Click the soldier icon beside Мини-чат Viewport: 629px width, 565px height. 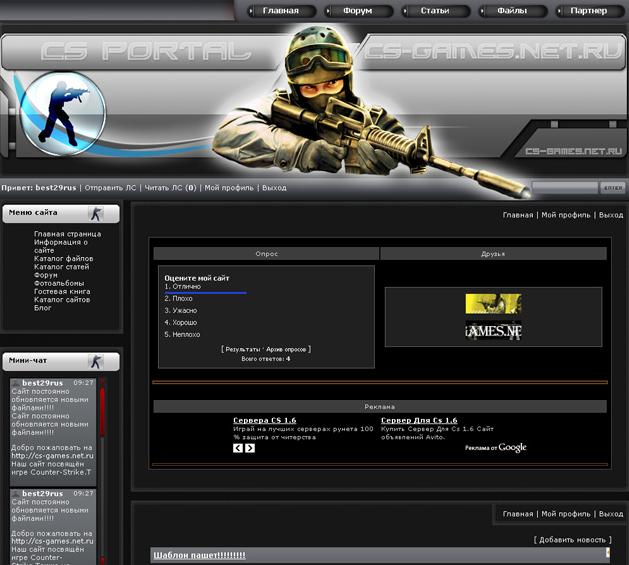coord(96,361)
